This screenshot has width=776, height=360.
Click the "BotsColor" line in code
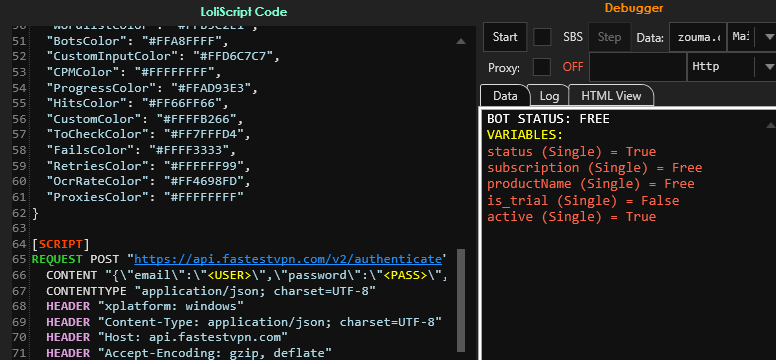(138, 41)
